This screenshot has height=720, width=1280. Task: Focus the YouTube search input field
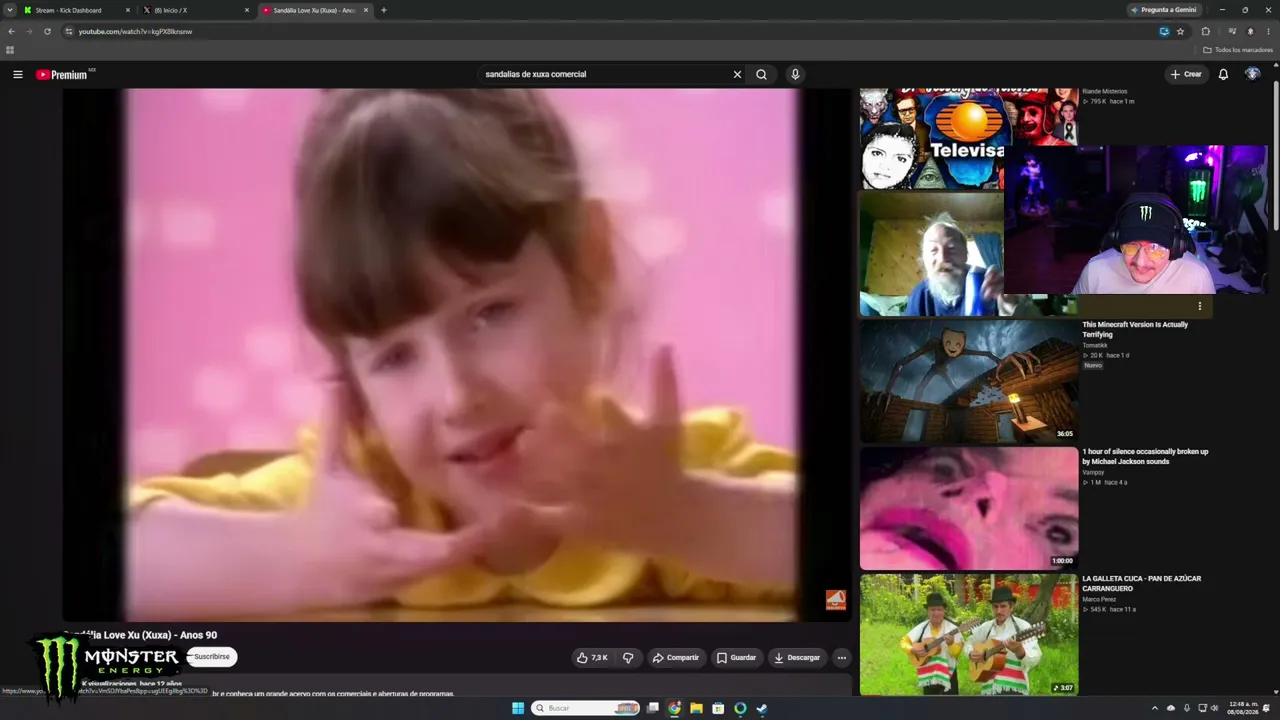[605, 74]
